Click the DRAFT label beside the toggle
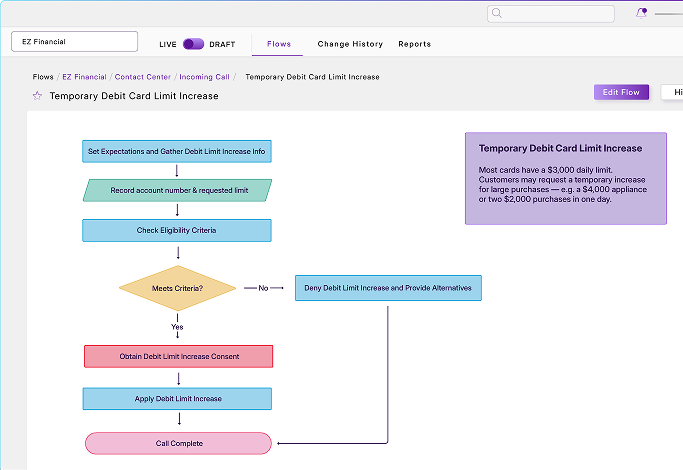 coord(222,44)
